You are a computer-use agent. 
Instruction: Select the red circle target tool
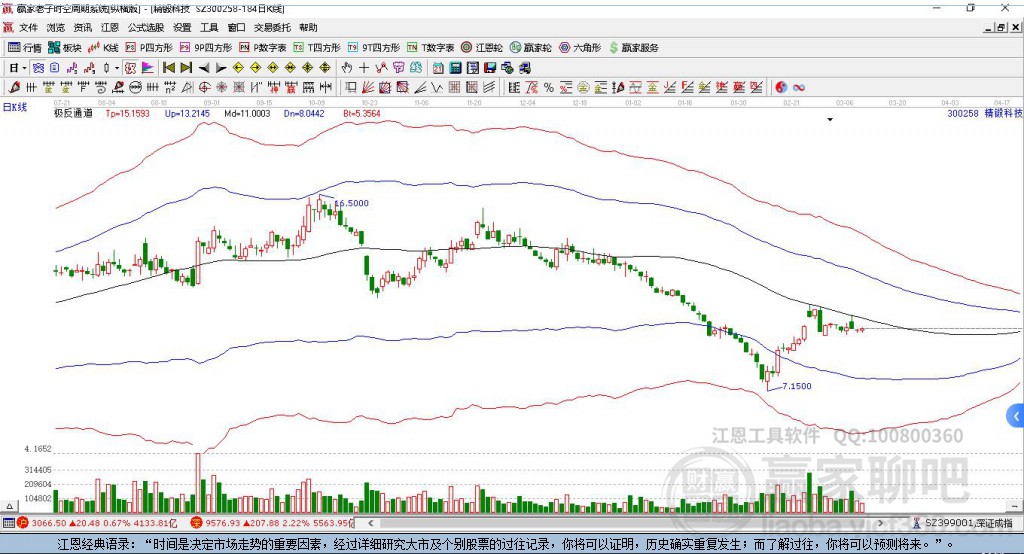(204, 88)
